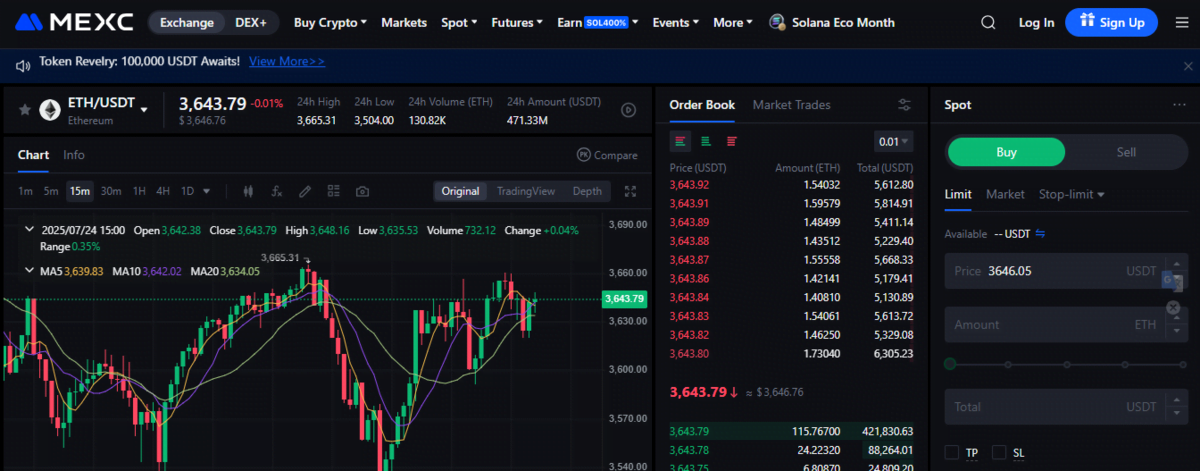
Task: Expand the Futures dropdown menu
Action: point(518,22)
